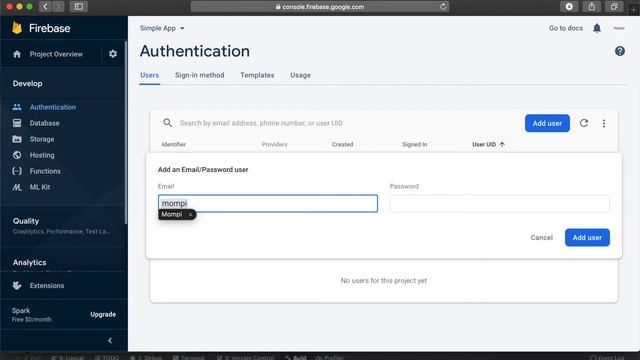Click the Firebase flame logo
This screenshot has height=360, width=640.
pyautogui.click(x=17, y=28)
